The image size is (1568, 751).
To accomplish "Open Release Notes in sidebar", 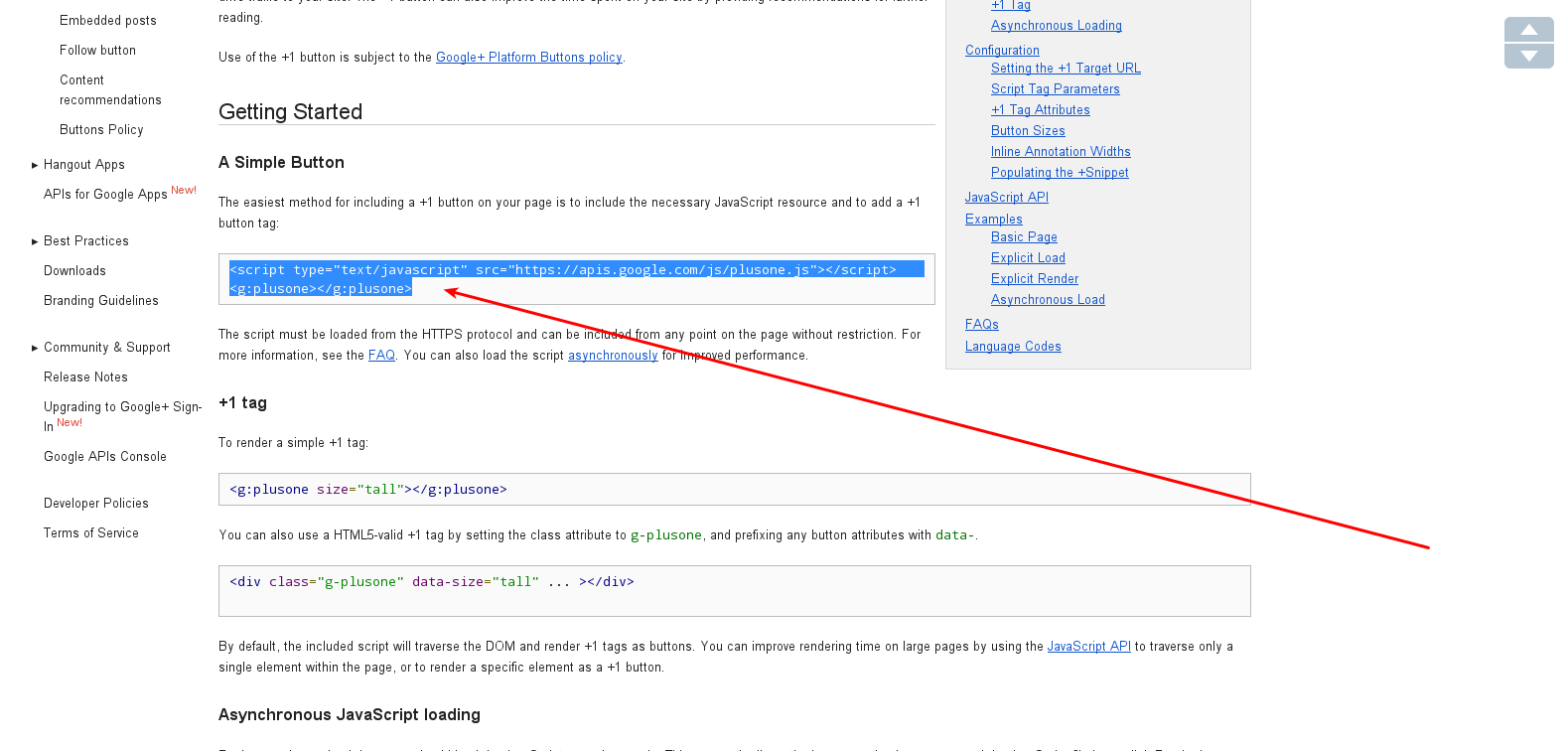I will [x=85, y=377].
